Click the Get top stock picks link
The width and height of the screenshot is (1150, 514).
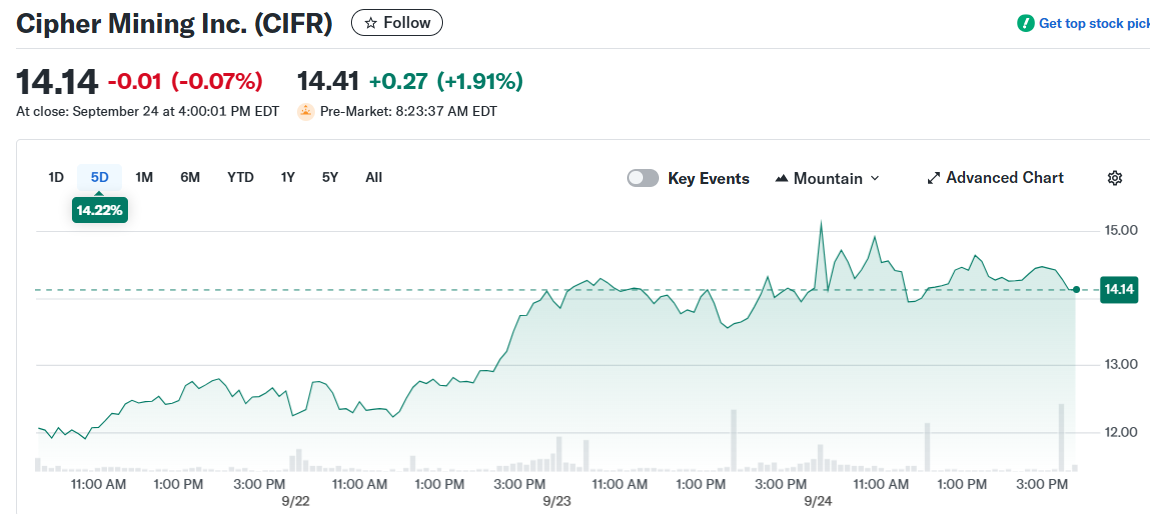pos(1094,23)
